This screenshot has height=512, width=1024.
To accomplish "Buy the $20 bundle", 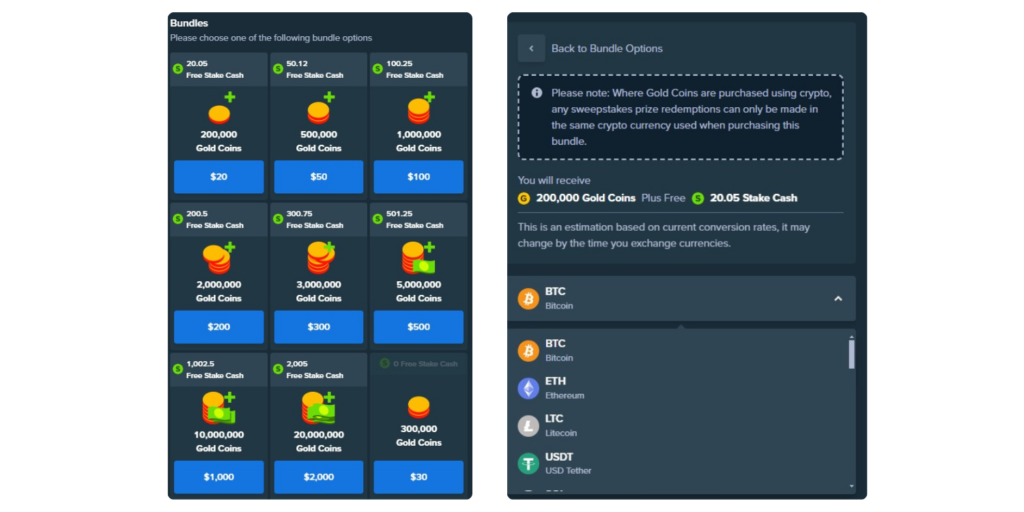I will point(219,177).
